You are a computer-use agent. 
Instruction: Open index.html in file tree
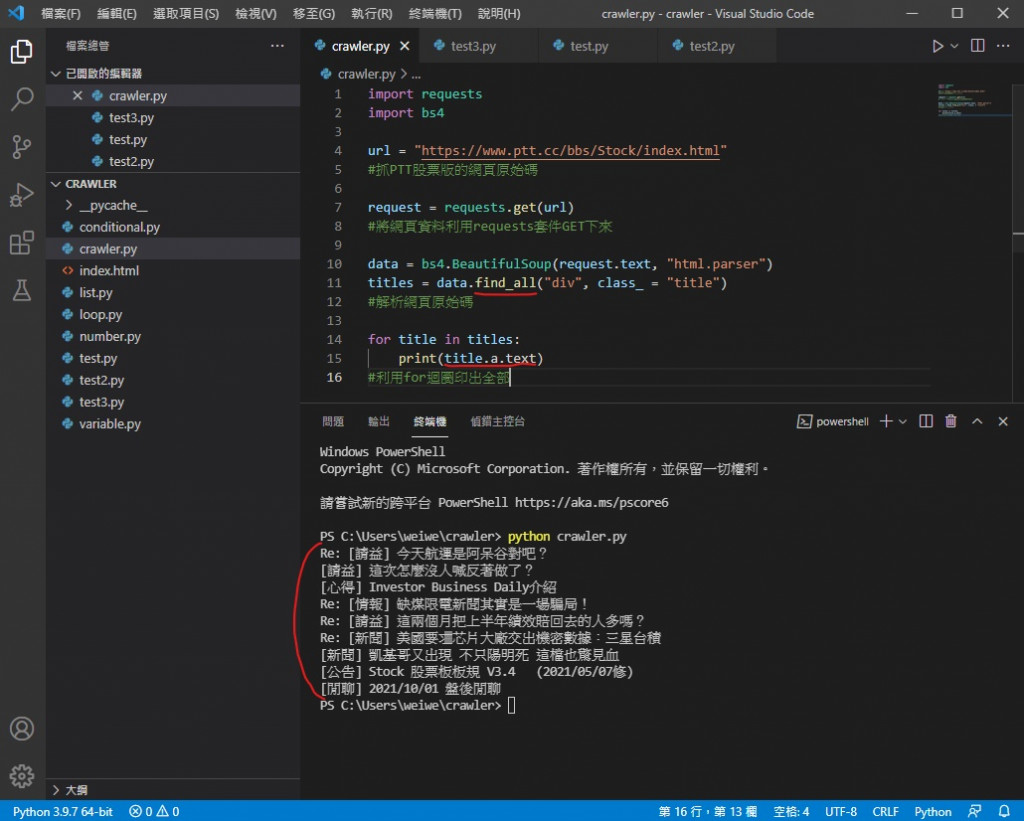pos(173,270)
